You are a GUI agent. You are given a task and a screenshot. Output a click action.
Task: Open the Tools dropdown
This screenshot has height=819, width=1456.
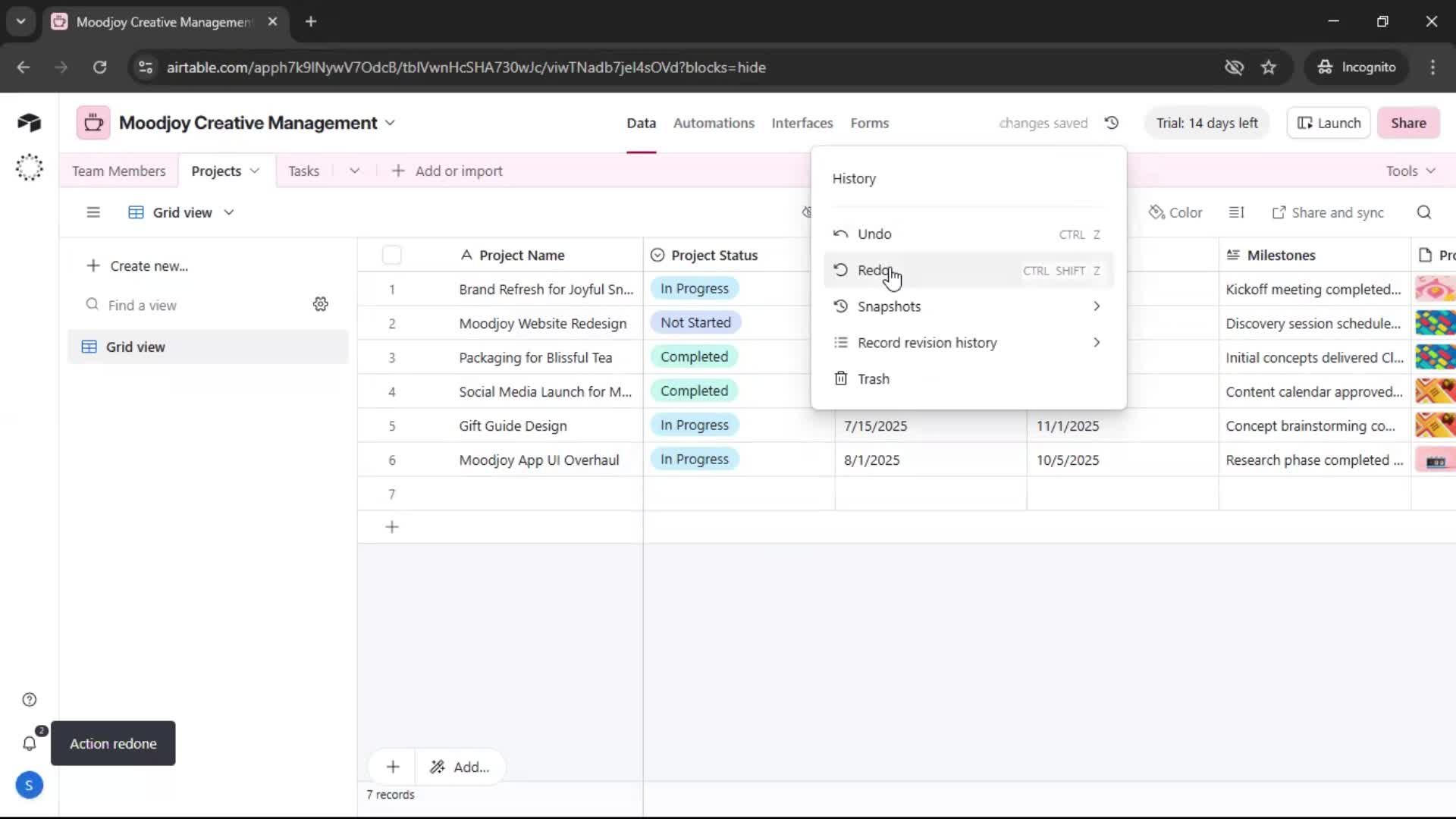click(1411, 171)
